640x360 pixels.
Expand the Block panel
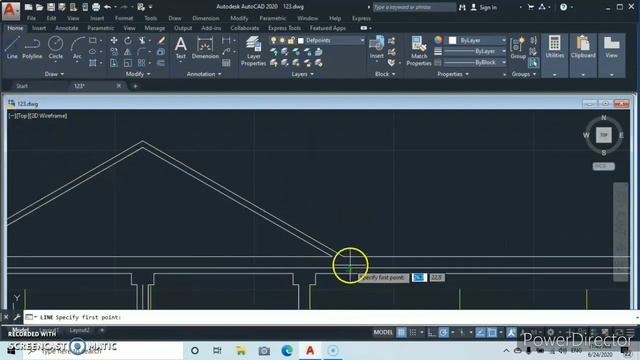[x=385, y=74]
